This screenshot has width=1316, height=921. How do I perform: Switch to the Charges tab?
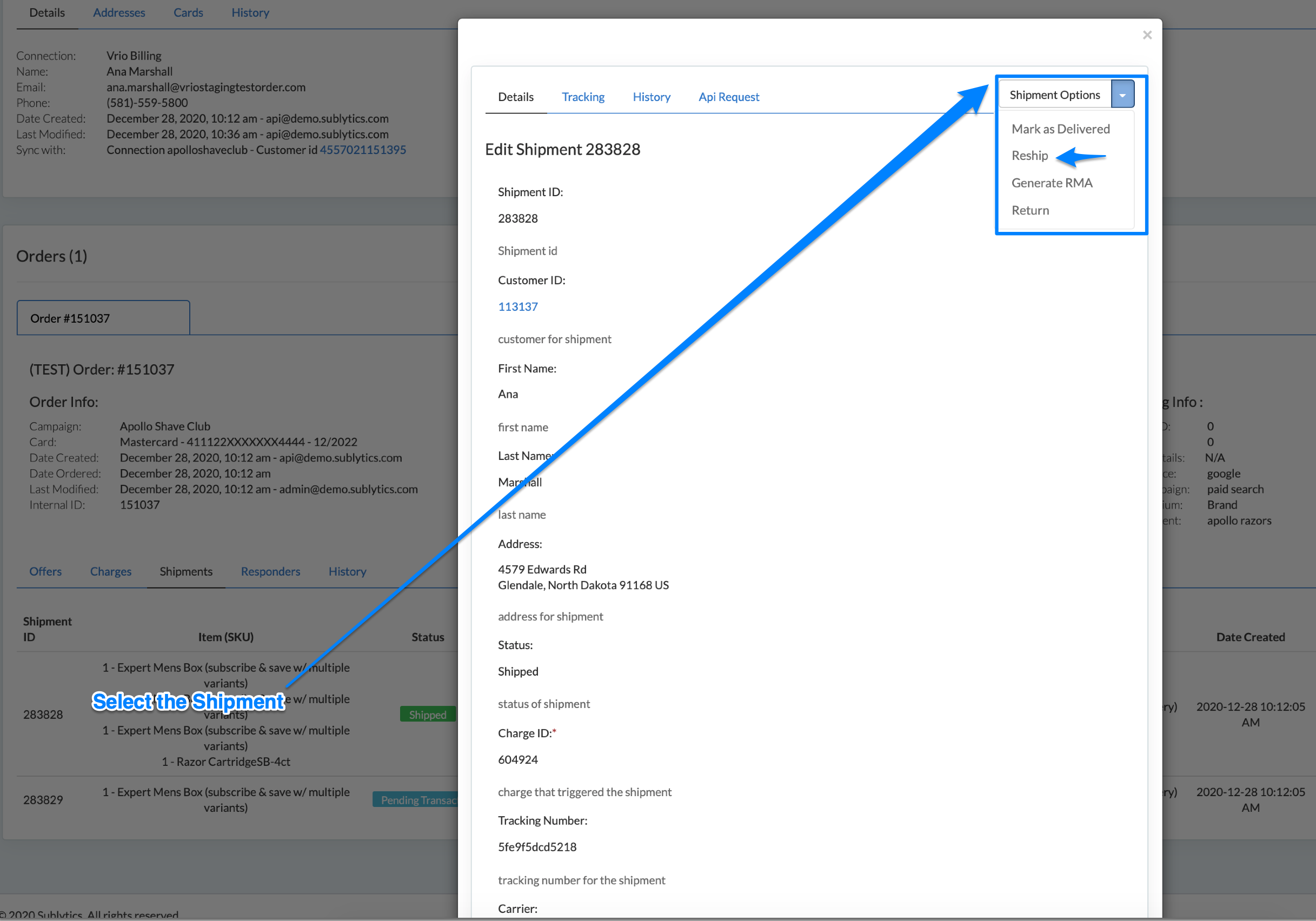[111, 571]
